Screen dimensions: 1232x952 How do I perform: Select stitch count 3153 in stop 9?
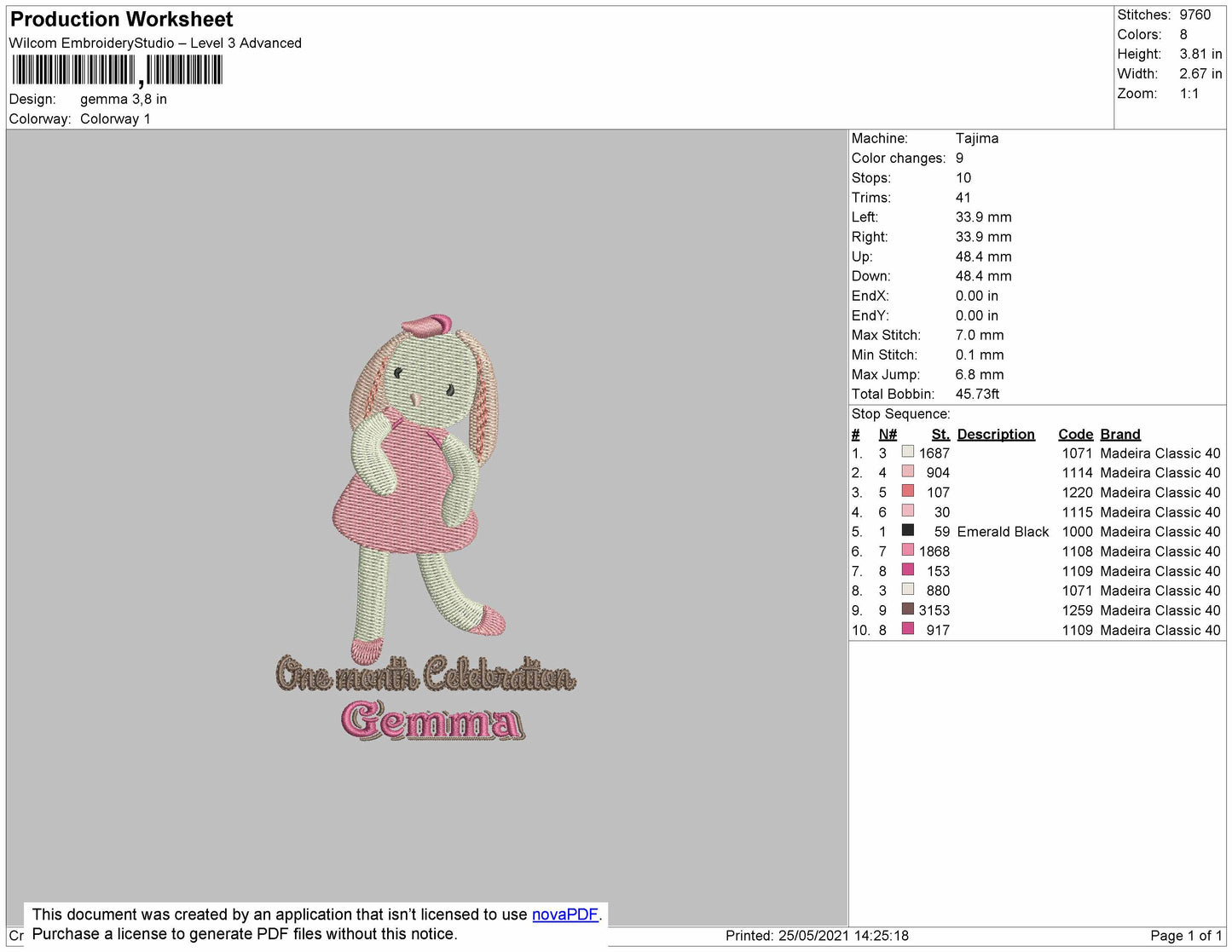click(x=934, y=610)
